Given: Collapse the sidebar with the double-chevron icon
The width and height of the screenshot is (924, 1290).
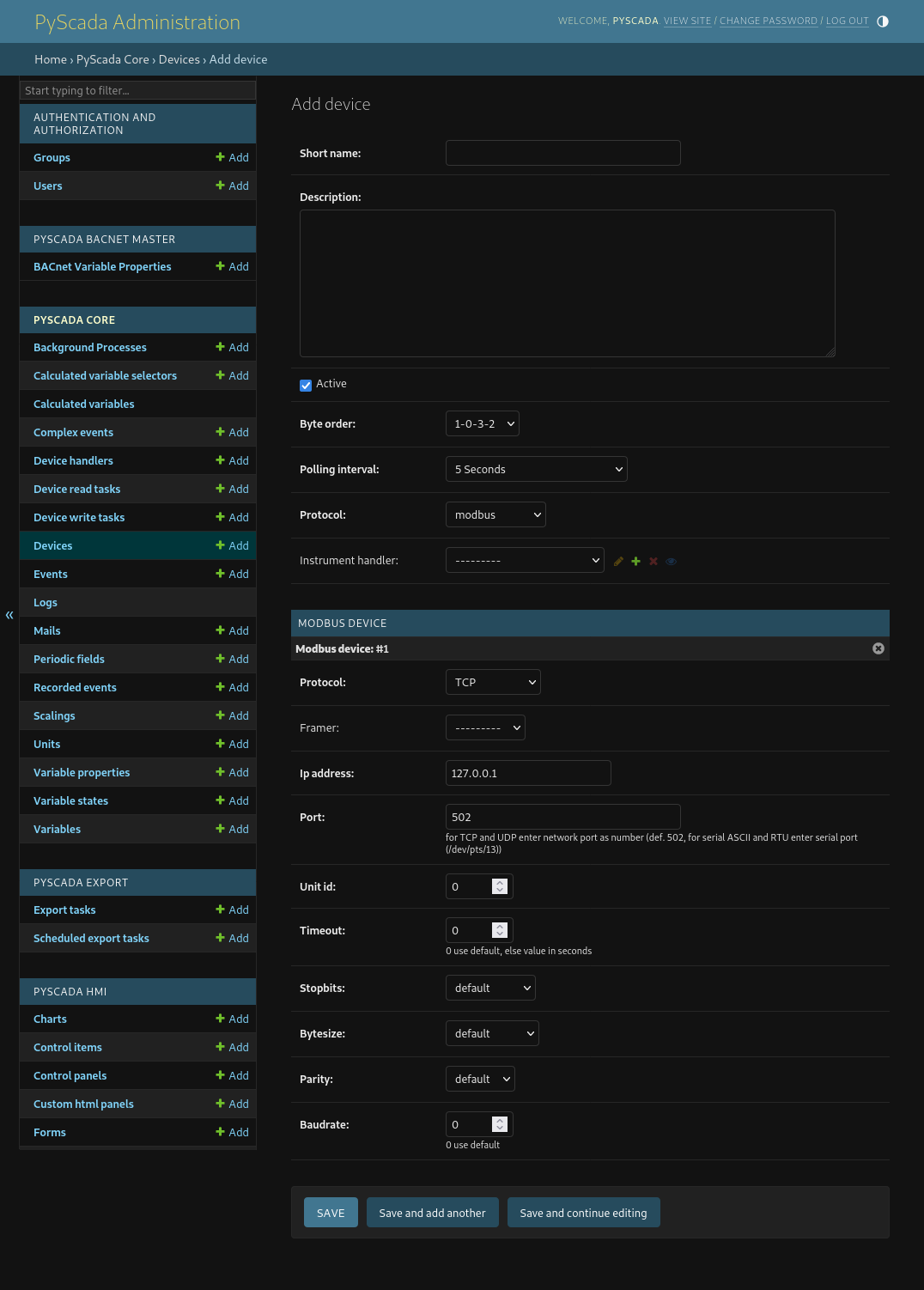Looking at the screenshot, I should (9, 615).
